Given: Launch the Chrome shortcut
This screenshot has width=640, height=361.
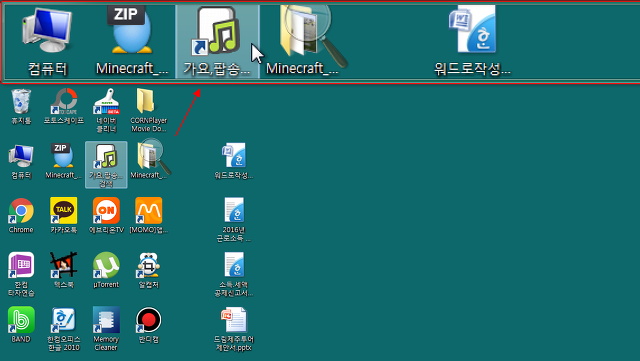Looking at the screenshot, I should (x=21, y=216).
